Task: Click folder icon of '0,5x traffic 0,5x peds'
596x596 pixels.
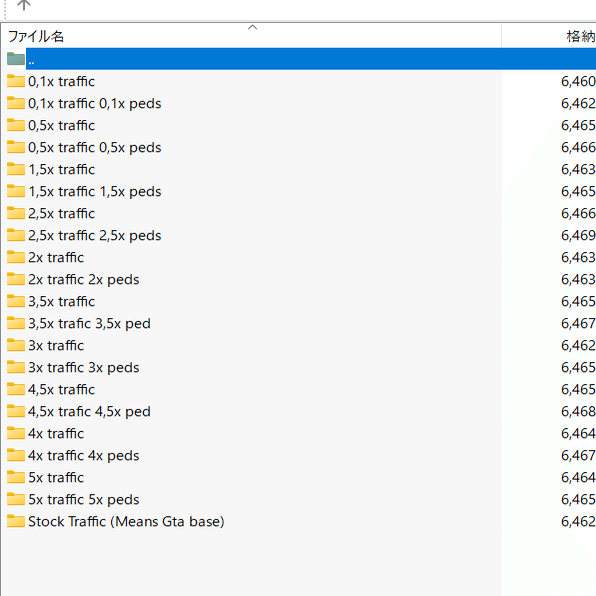Action: coord(16,147)
